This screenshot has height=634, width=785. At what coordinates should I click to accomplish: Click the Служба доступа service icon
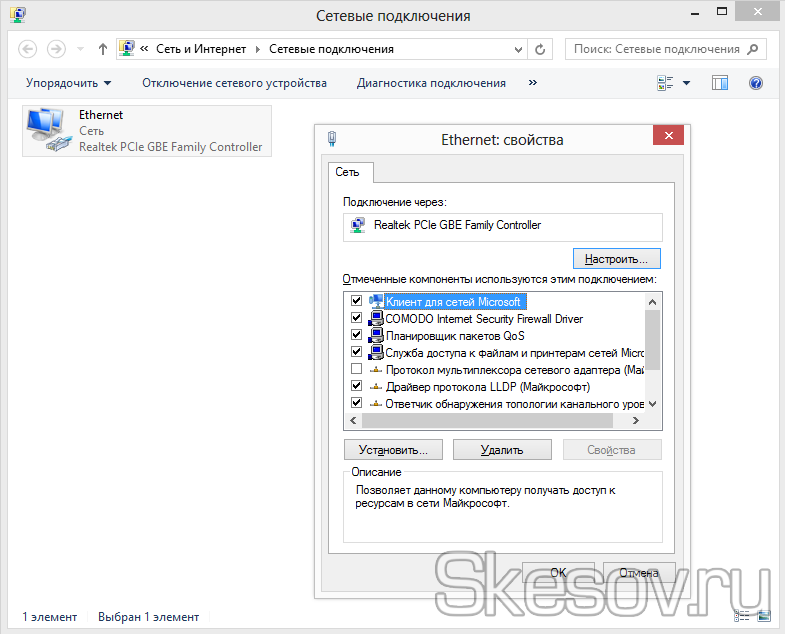coord(376,352)
